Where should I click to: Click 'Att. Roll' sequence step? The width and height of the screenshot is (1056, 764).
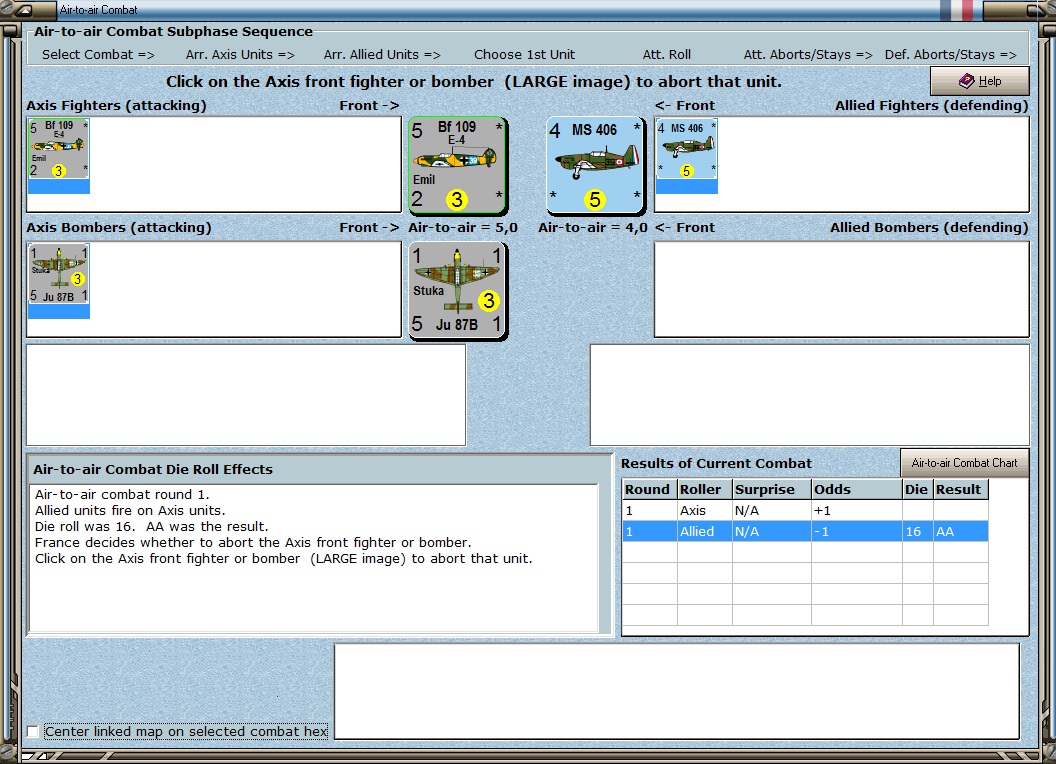point(667,55)
